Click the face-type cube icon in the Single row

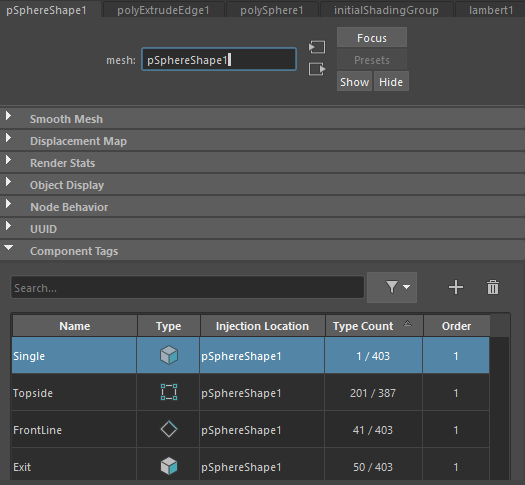(169, 355)
